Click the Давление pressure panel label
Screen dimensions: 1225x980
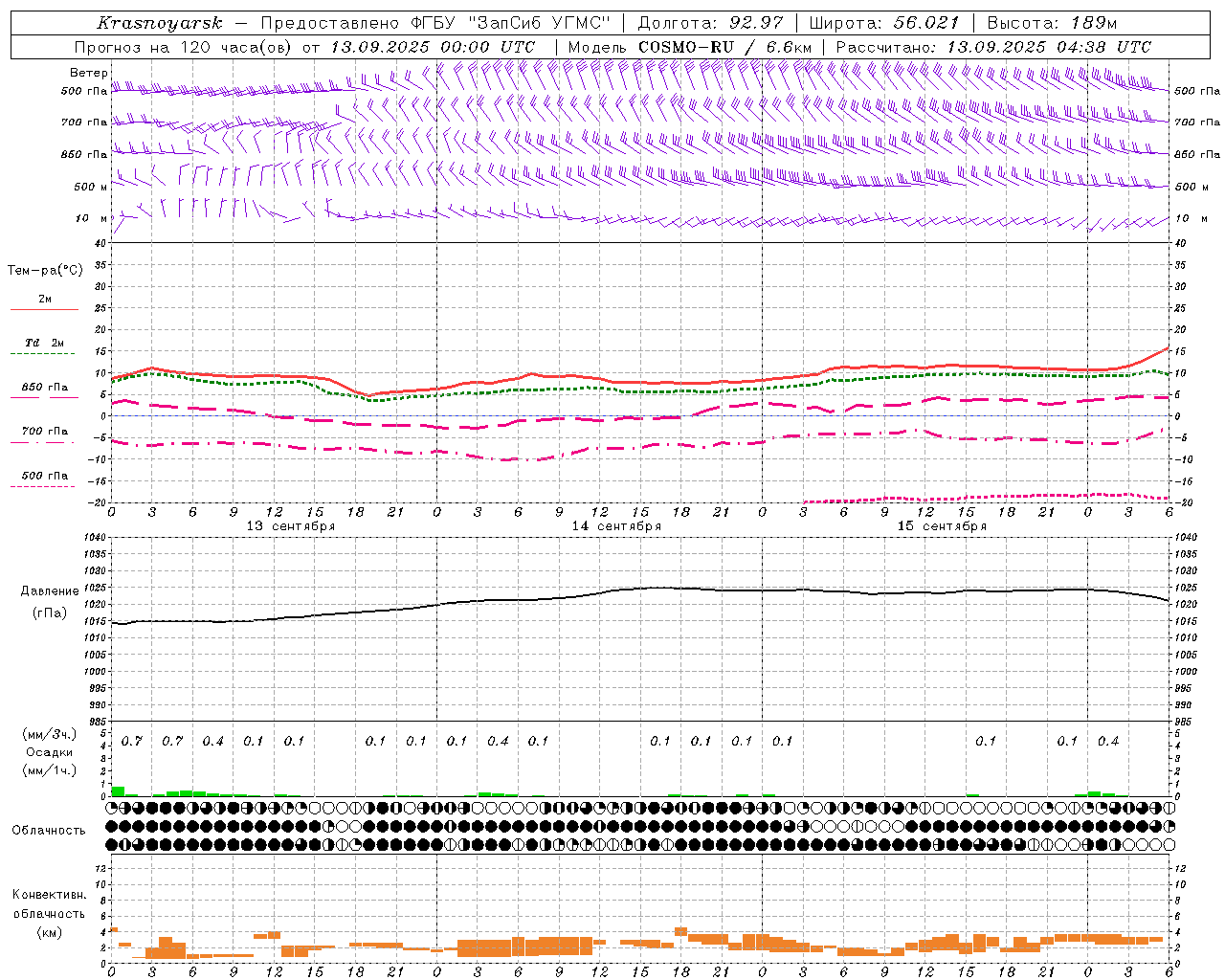49,591
